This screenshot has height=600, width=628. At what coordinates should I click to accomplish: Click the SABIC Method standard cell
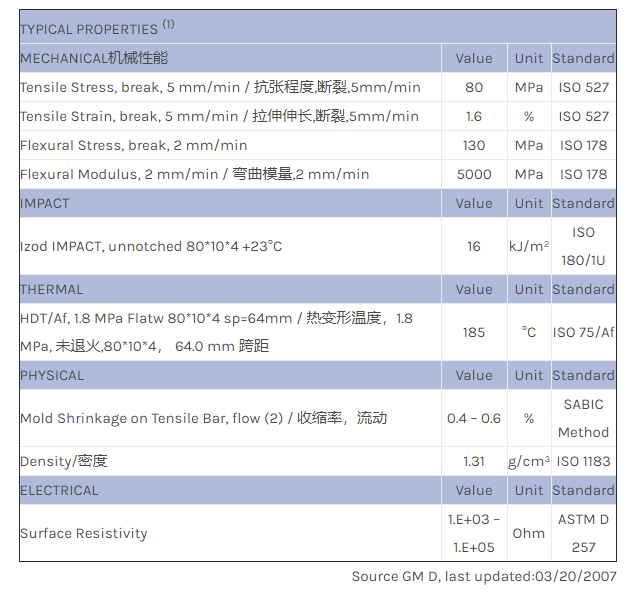point(584,418)
